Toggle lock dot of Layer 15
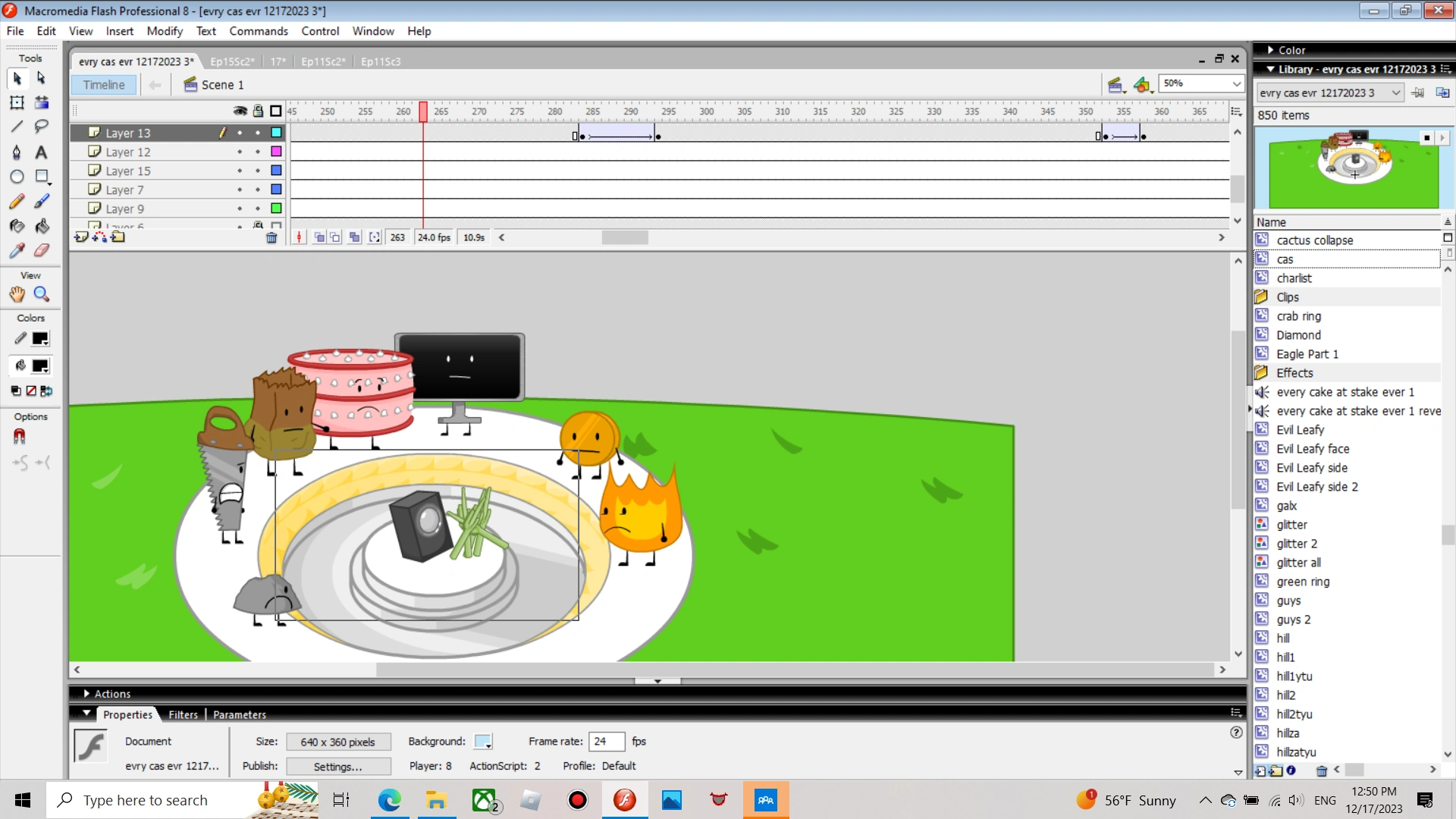This screenshot has width=1456, height=819. pos(258,171)
